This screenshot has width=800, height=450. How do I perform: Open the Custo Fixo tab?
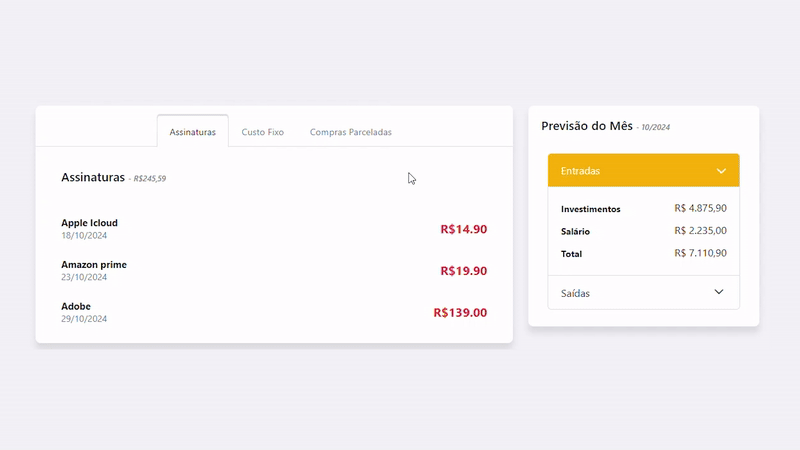click(262, 132)
